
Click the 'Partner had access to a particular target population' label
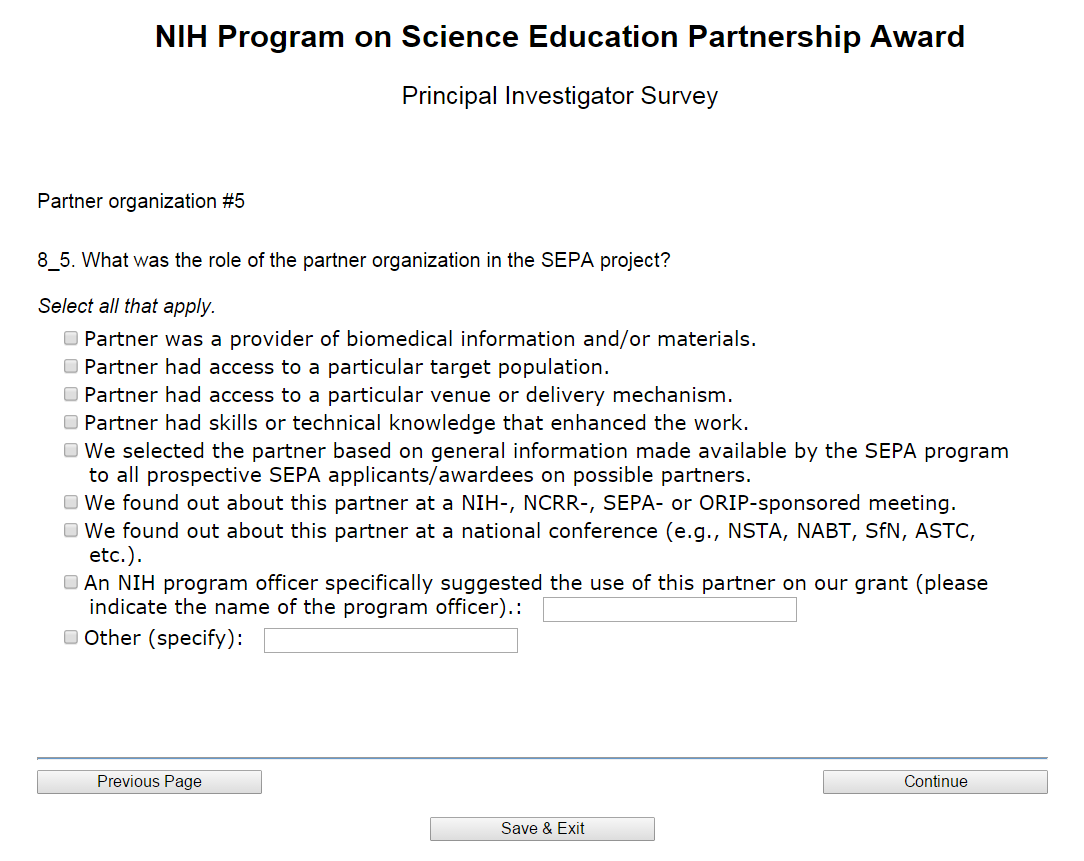(x=346, y=367)
